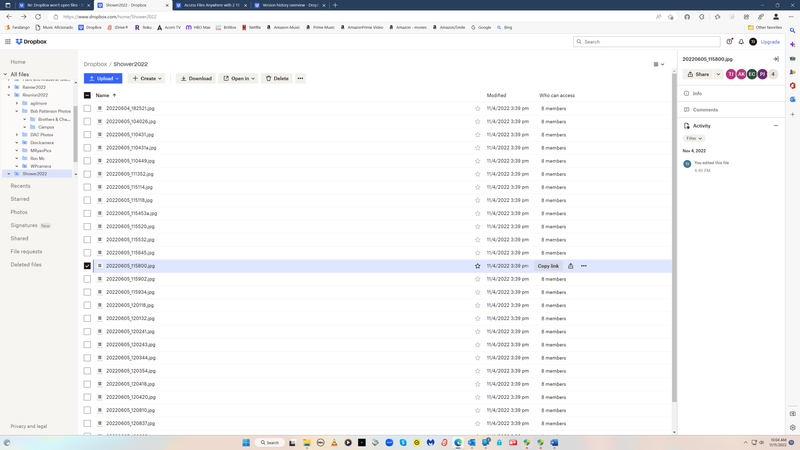Open the hamburger menu beside Dropbox logo
Image resolution: width=800 pixels, height=450 pixels.
coord(8,42)
